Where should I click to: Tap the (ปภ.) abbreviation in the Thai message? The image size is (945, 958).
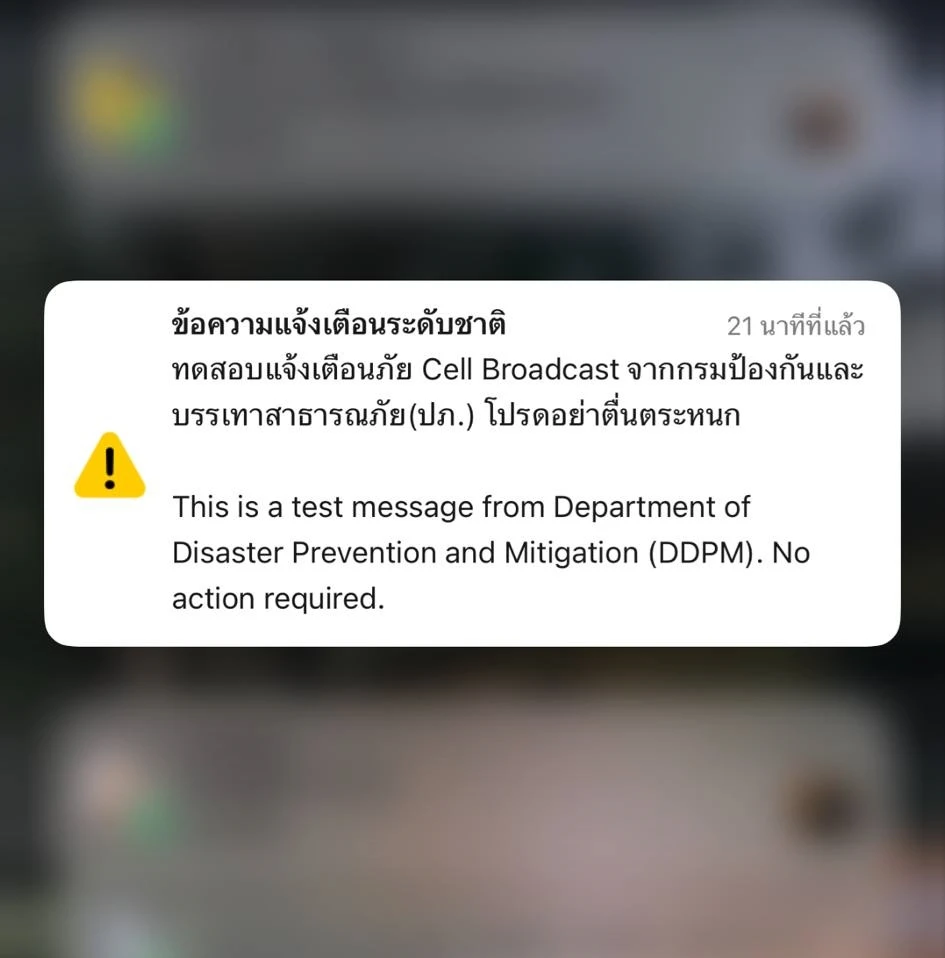tap(441, 416)
